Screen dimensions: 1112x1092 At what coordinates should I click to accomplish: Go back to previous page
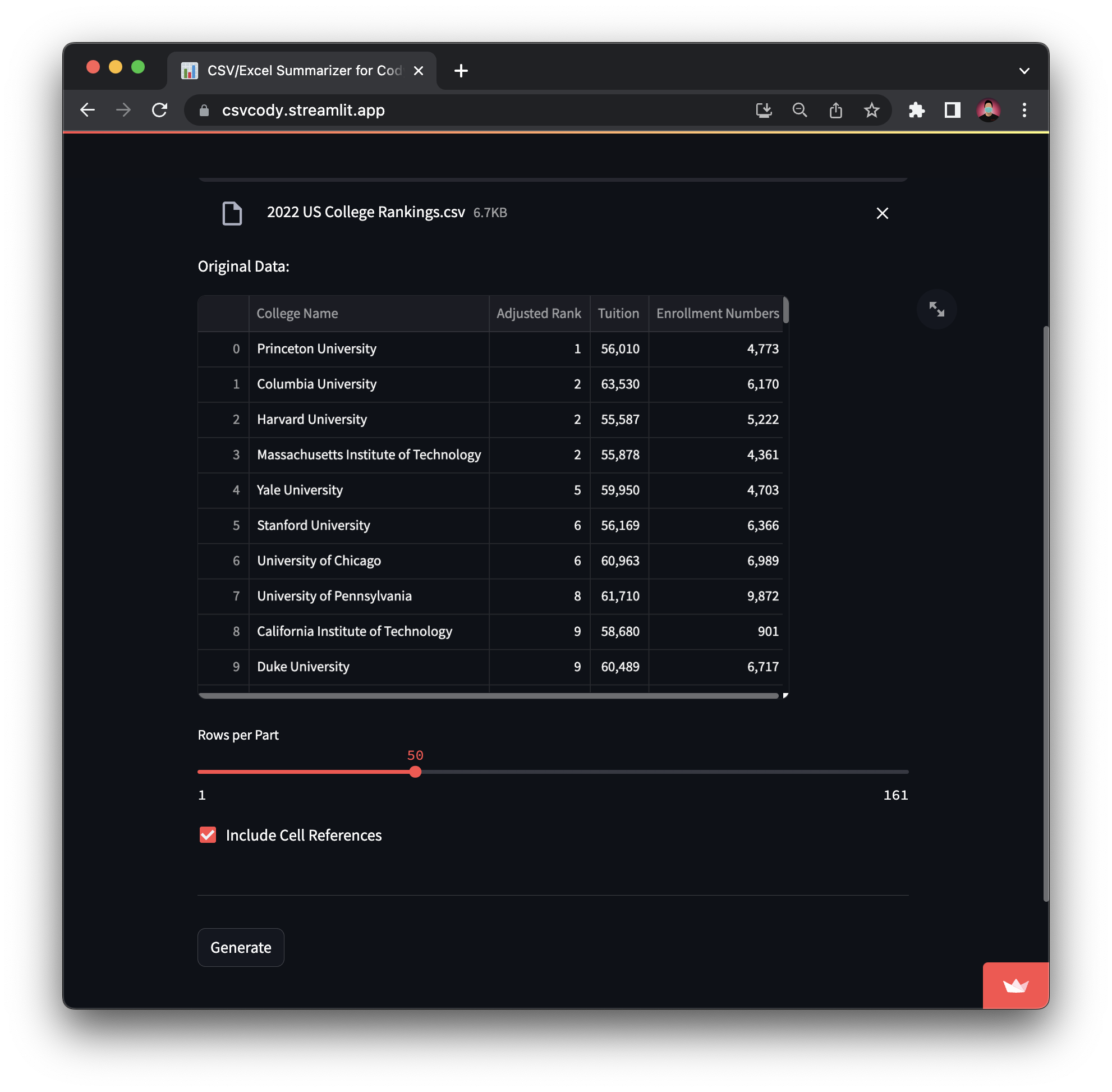87,110
